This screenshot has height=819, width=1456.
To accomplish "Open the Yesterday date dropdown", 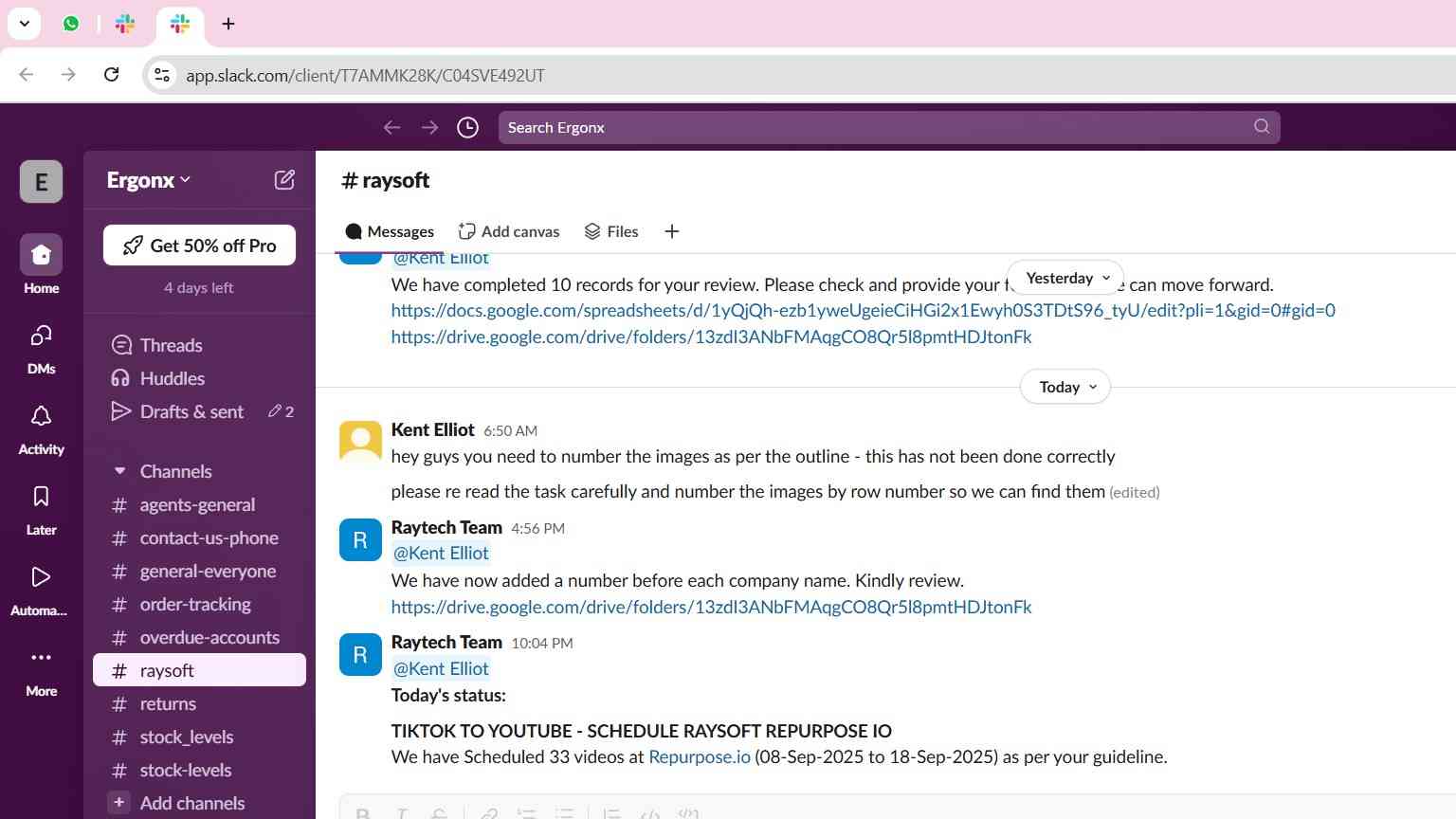I will 1065,278.
